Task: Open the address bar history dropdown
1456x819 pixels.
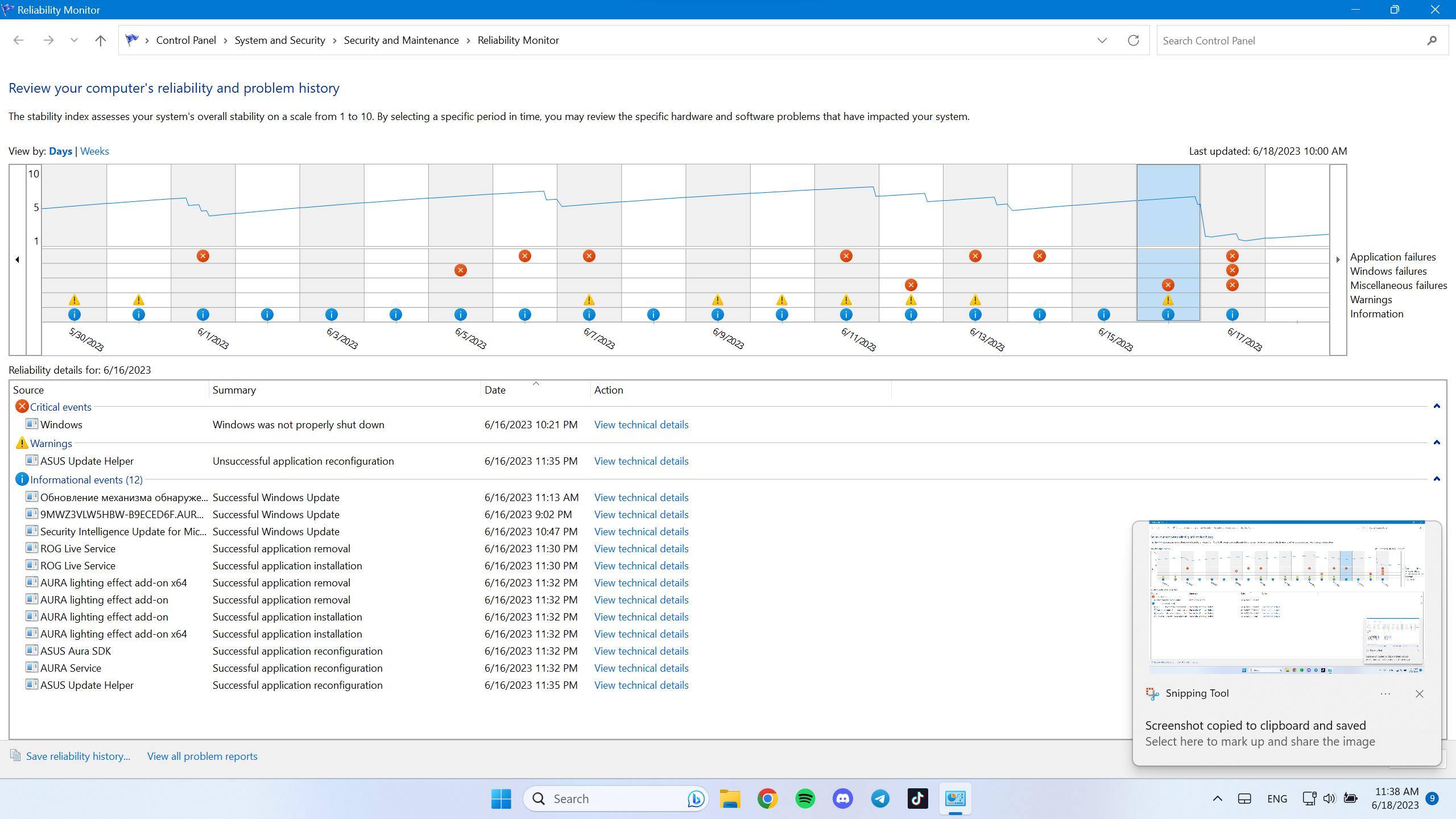Action: [x=1102, y=40]
